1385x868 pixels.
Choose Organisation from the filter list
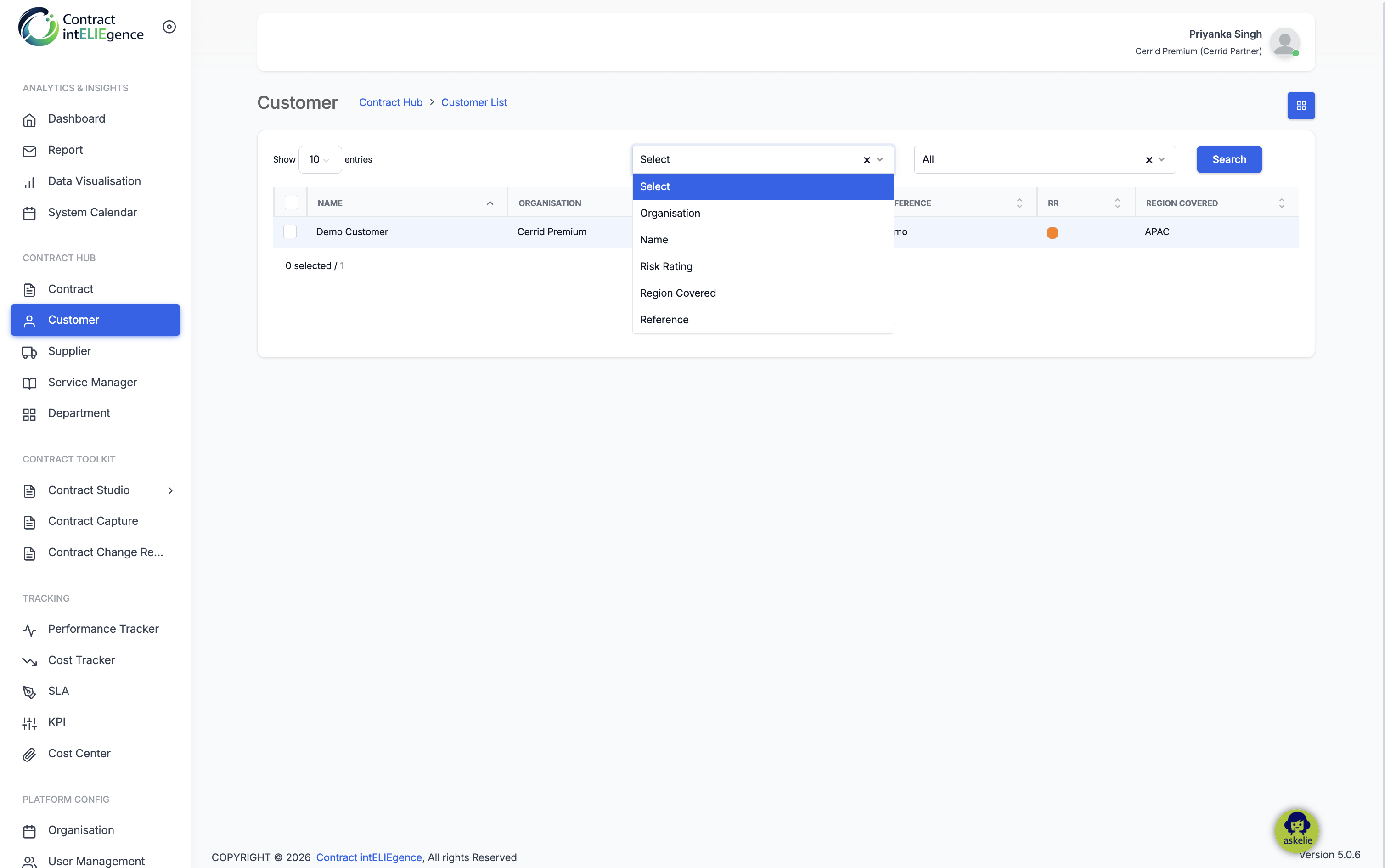point(763,213)
